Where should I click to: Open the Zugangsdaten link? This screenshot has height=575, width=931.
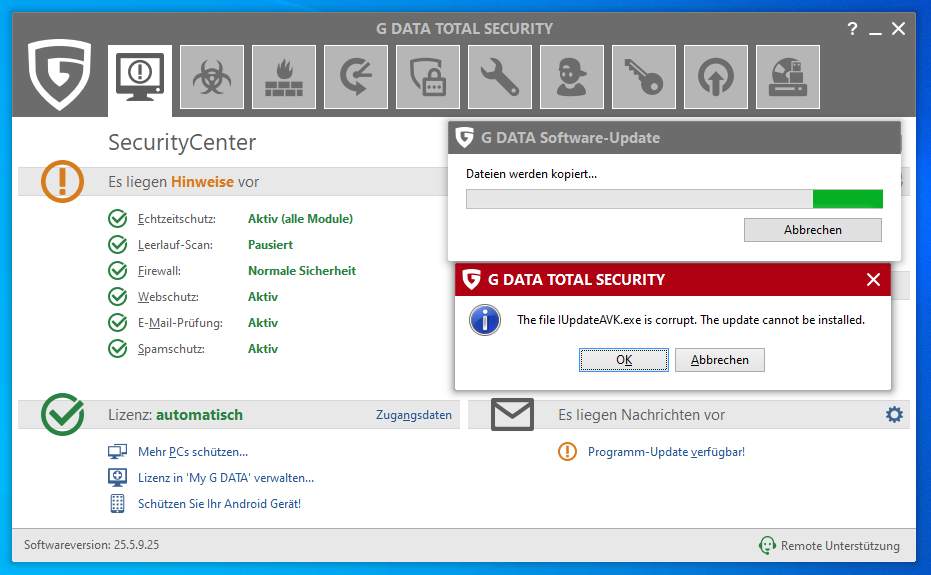[x=414, y=415]
